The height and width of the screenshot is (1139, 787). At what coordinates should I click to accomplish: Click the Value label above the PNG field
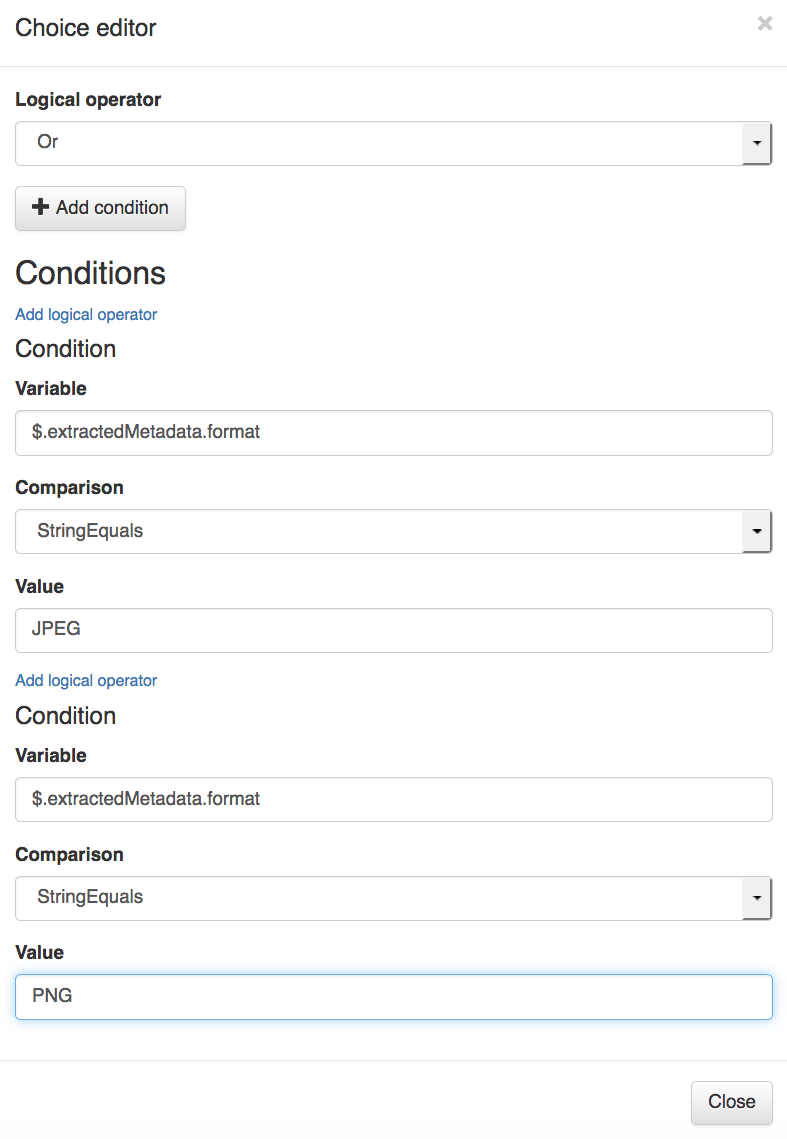[39, 952]
